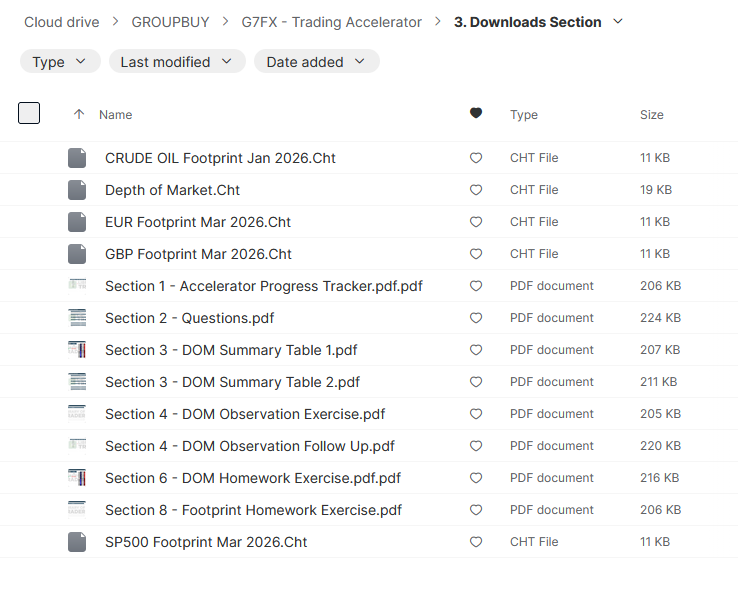Toggle favorite on SP500 Footprint Mar 2026.Cht

(x=476, y=542)
